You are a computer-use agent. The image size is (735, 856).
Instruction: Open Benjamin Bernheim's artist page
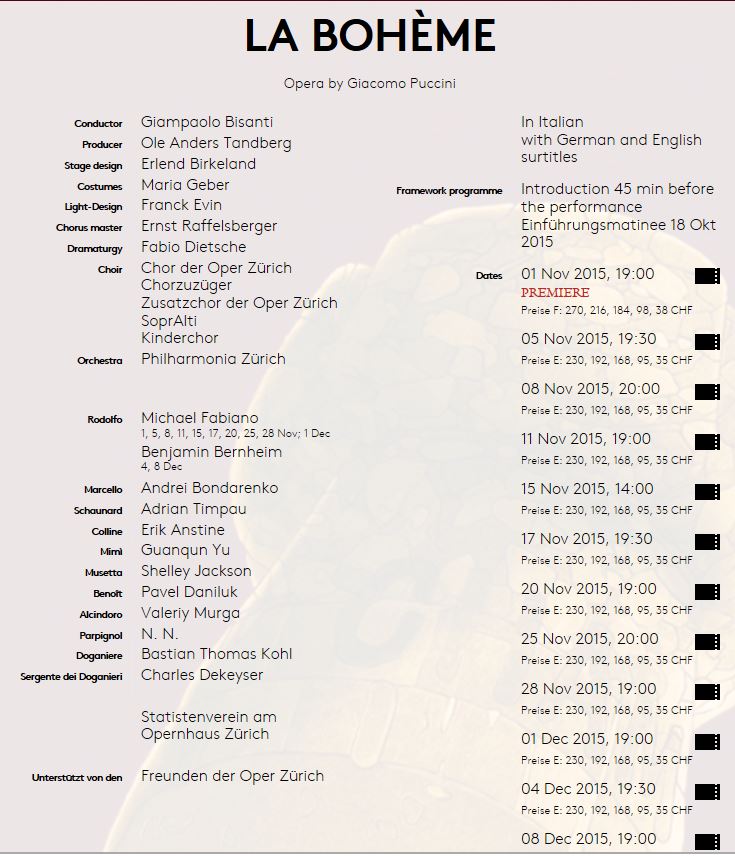pos(211,451)
